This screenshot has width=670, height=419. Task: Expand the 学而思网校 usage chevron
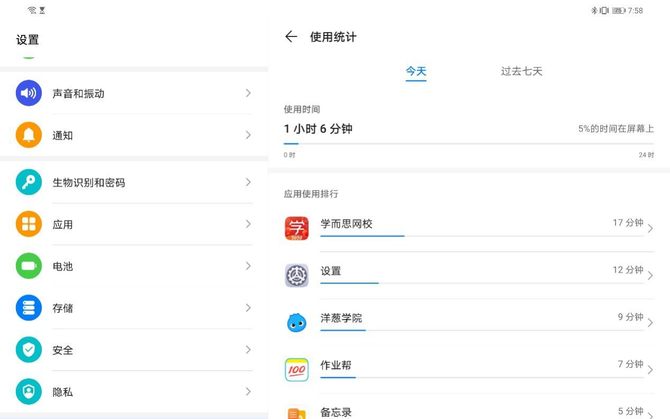click(650, 229)
